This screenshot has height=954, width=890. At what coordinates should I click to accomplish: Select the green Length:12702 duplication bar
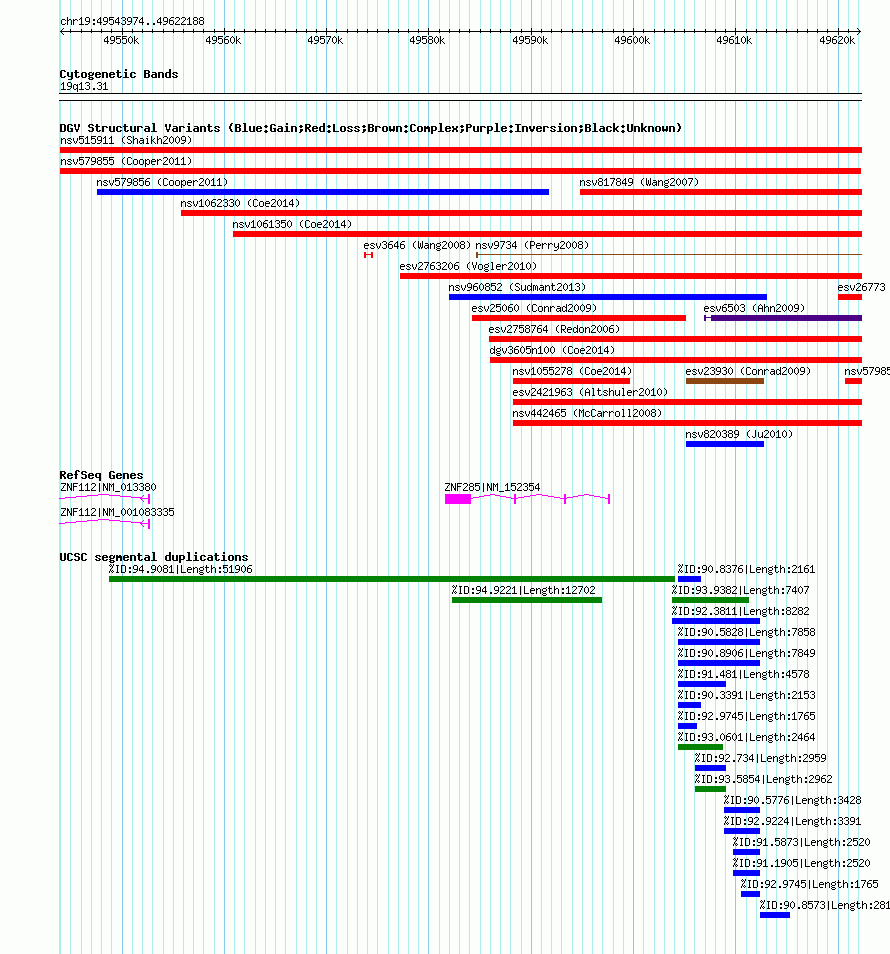point(527,601)
